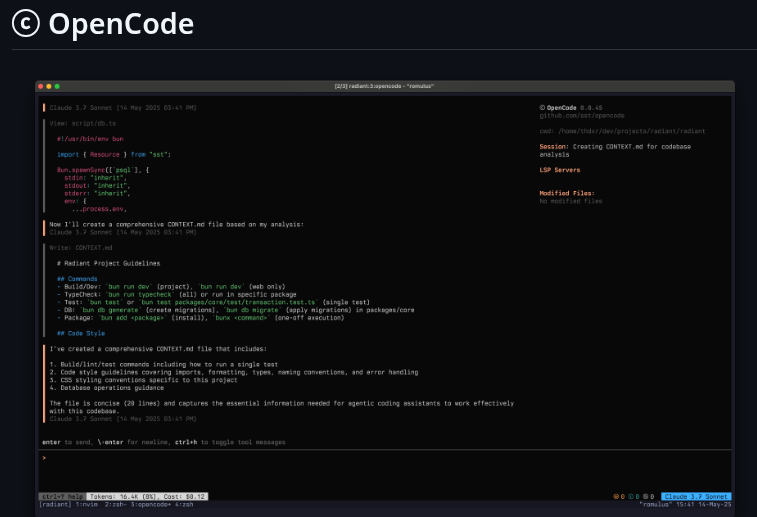Click the OpenCode copyright-circle logo in the page heading
The image size is (757, 517).
(26, 23)
